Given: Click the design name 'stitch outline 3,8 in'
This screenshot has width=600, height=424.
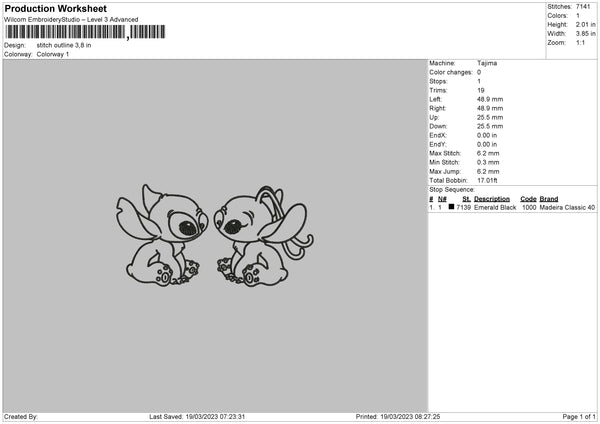Looking at the screenshot, I should (64, 45).
